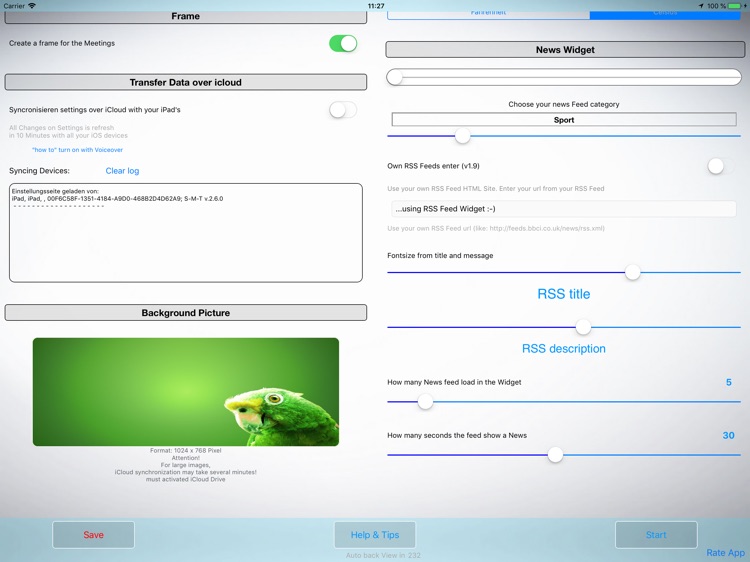750x562 pixels.
Task: Click the Transfer Data over icloud header
Action: tap(186, 82)
